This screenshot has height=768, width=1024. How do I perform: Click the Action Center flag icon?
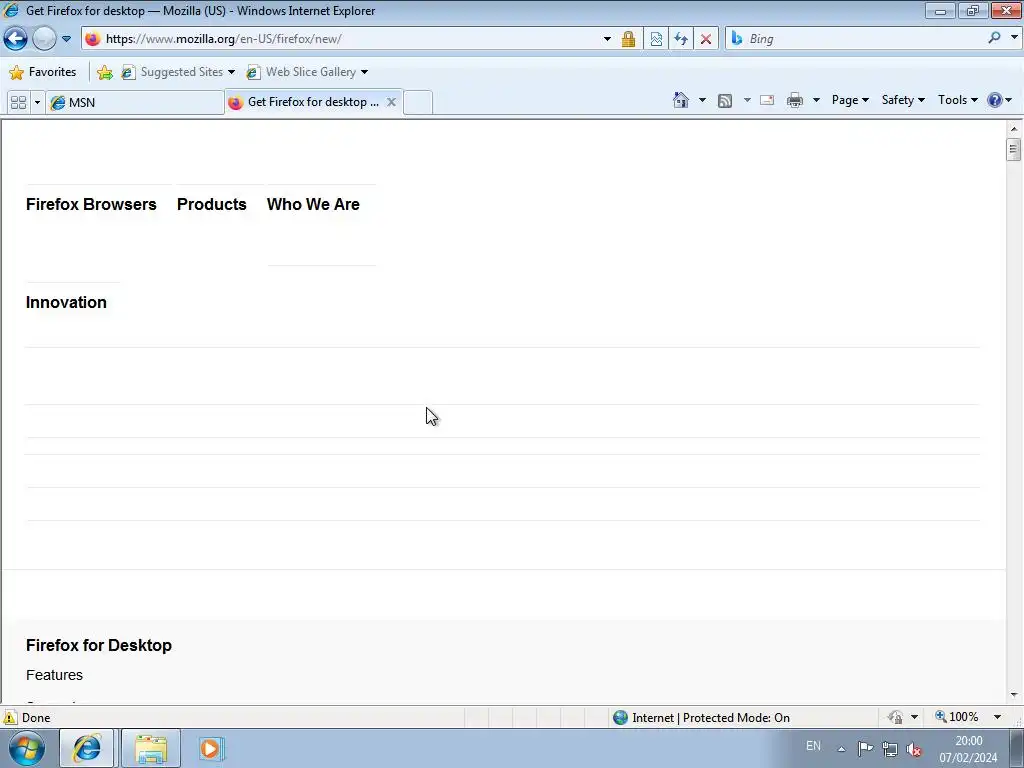(865, 749)
